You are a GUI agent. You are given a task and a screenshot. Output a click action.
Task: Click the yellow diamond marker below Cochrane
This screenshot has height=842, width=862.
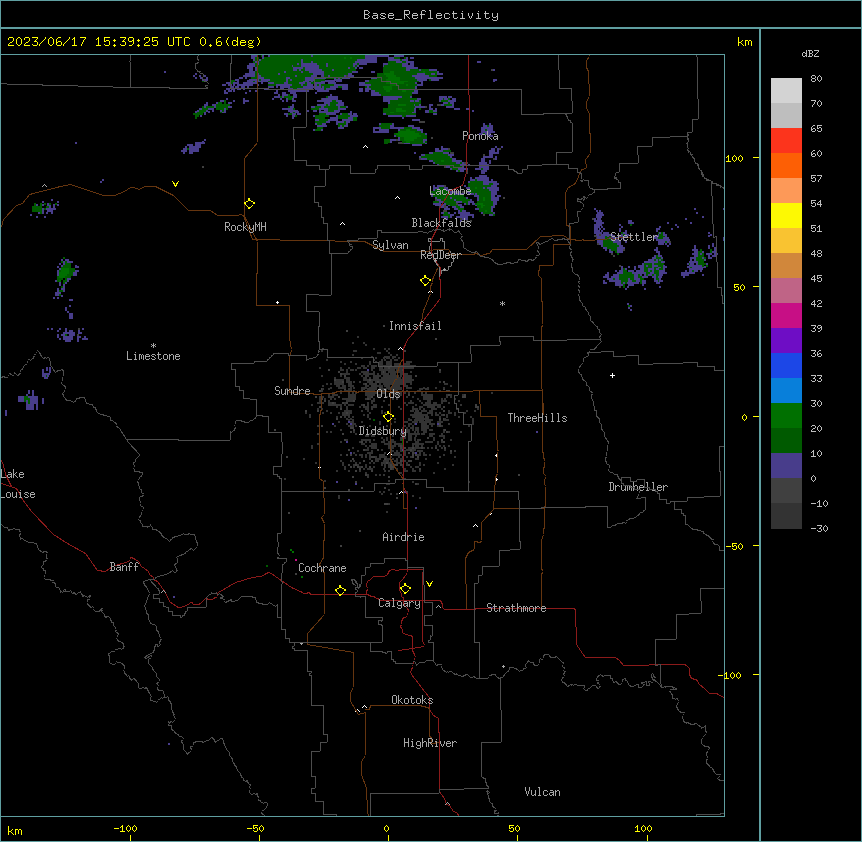click(340, 590)
